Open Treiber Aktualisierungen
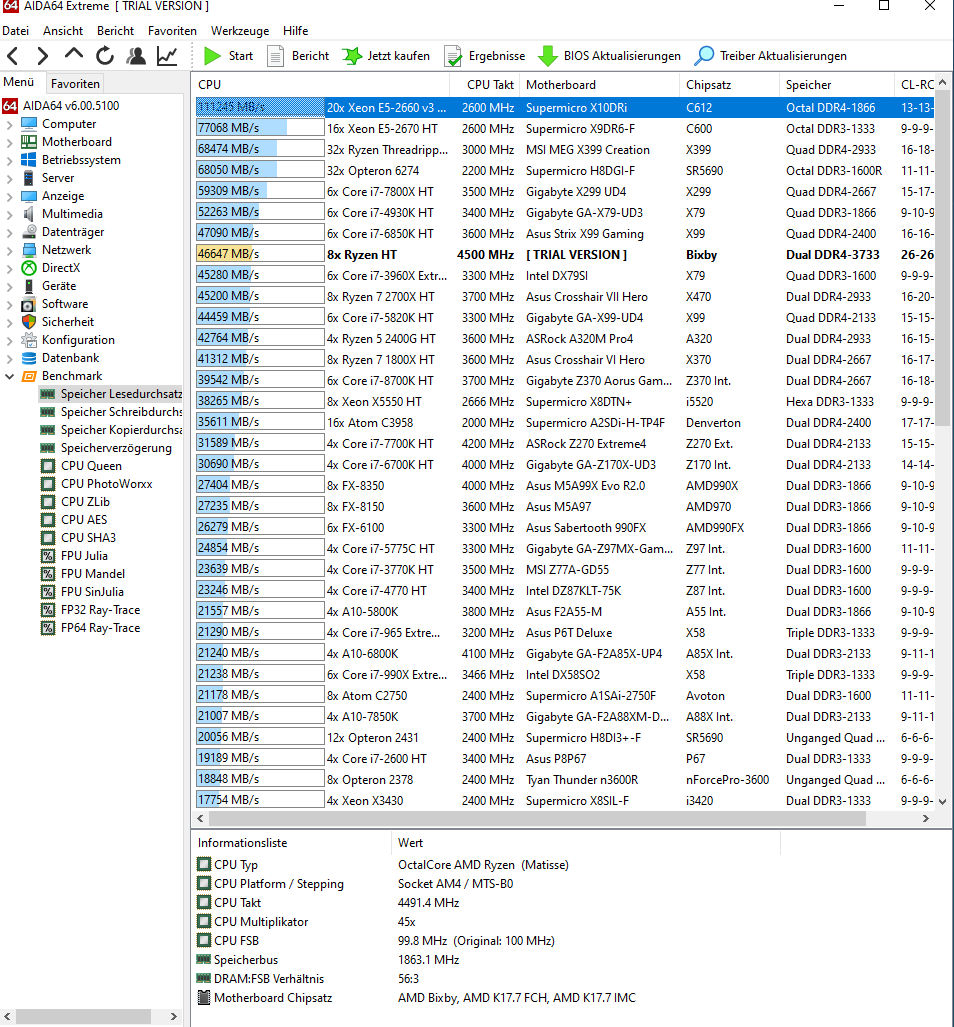Viewport: 954px width, 1027px height. (x=770, y=56)
